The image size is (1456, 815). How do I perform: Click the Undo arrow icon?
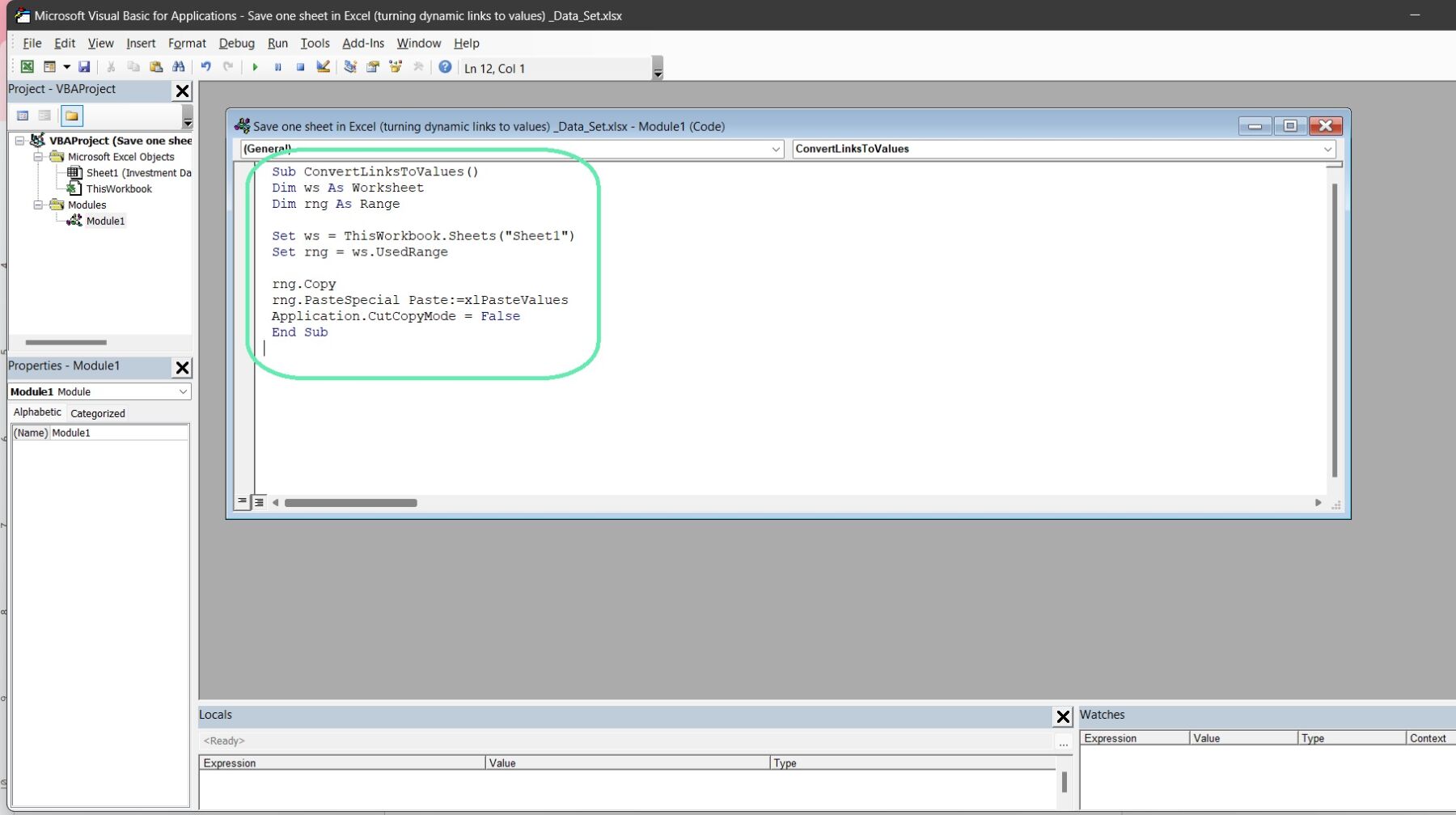pos(206,67)
